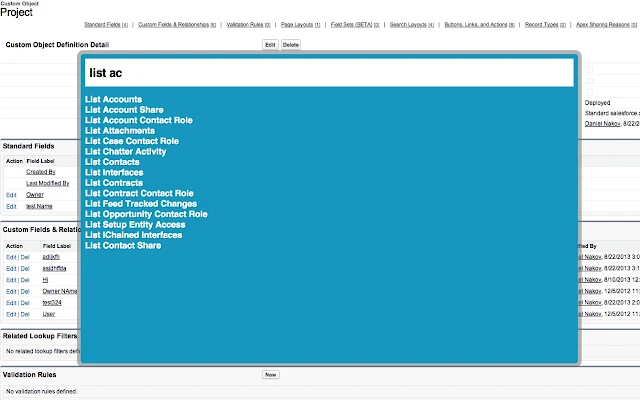Open the Owner NAme custom field

point(60,291)
